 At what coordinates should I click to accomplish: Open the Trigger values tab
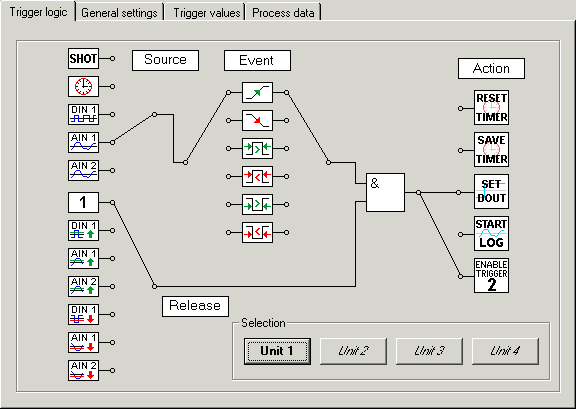click(206, 13)
